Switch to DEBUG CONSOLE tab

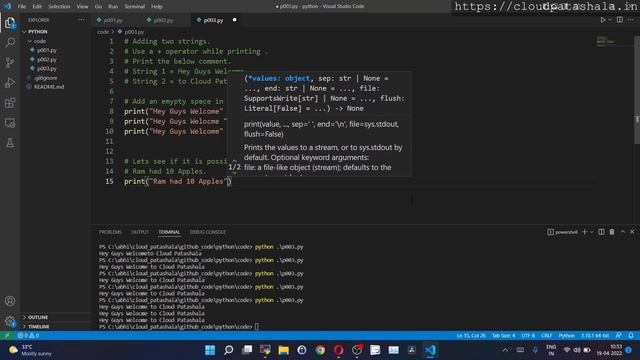208,232
